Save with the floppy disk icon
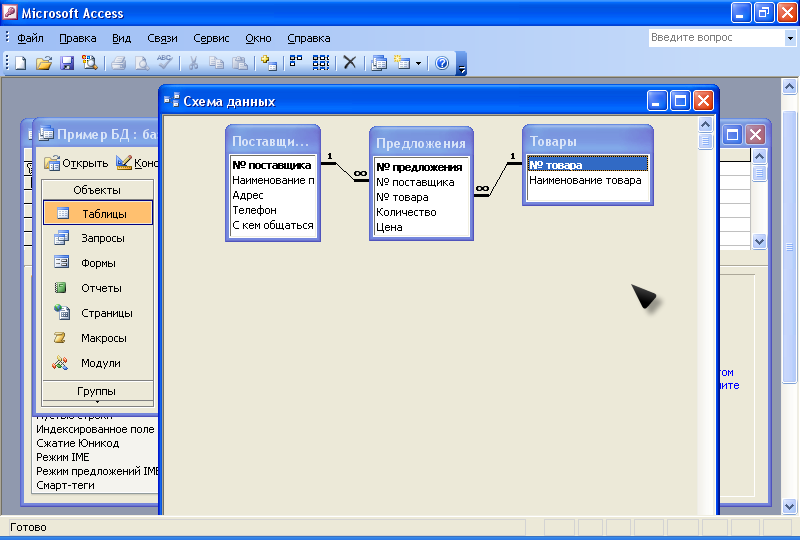800x540 pixels. click(x=67, y=63)
